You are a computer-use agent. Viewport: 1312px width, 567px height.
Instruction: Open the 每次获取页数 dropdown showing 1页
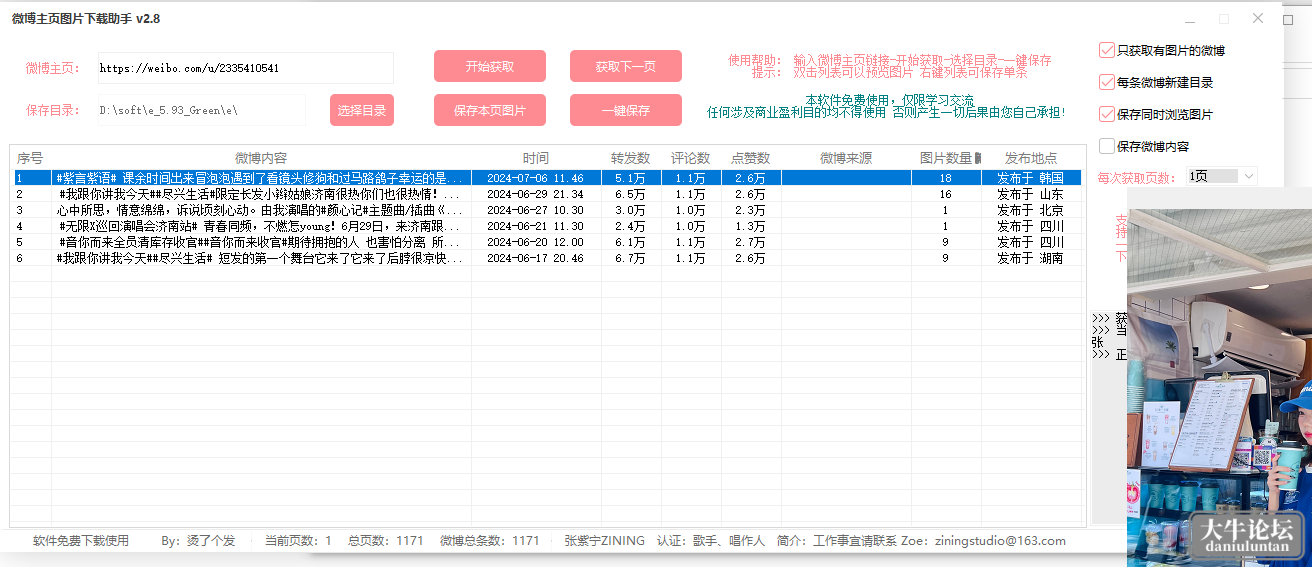[x=1221, y=176]
